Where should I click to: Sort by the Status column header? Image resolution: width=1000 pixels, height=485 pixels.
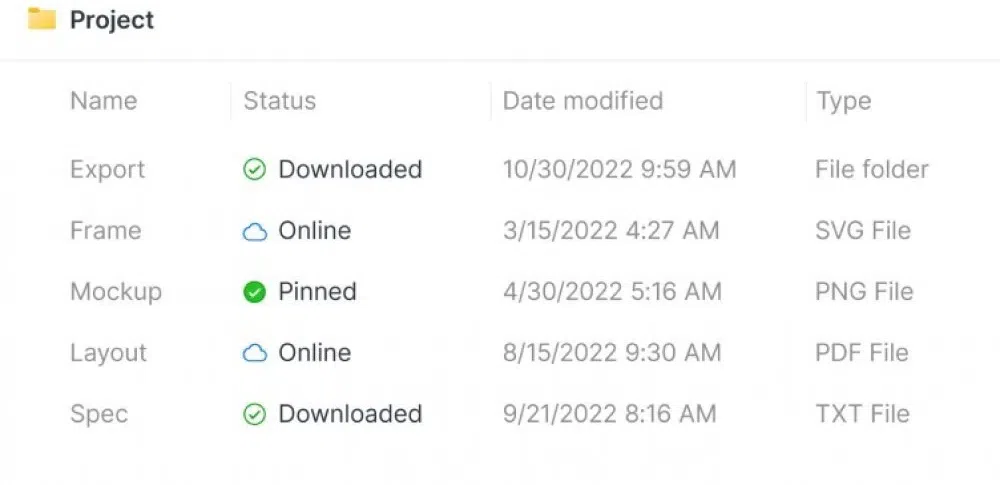279,101
